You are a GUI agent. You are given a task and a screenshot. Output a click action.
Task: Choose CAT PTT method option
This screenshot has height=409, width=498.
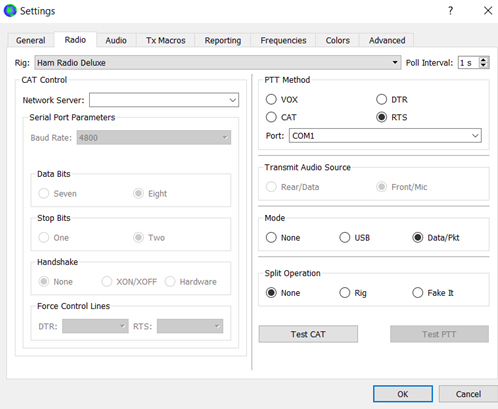271,117
